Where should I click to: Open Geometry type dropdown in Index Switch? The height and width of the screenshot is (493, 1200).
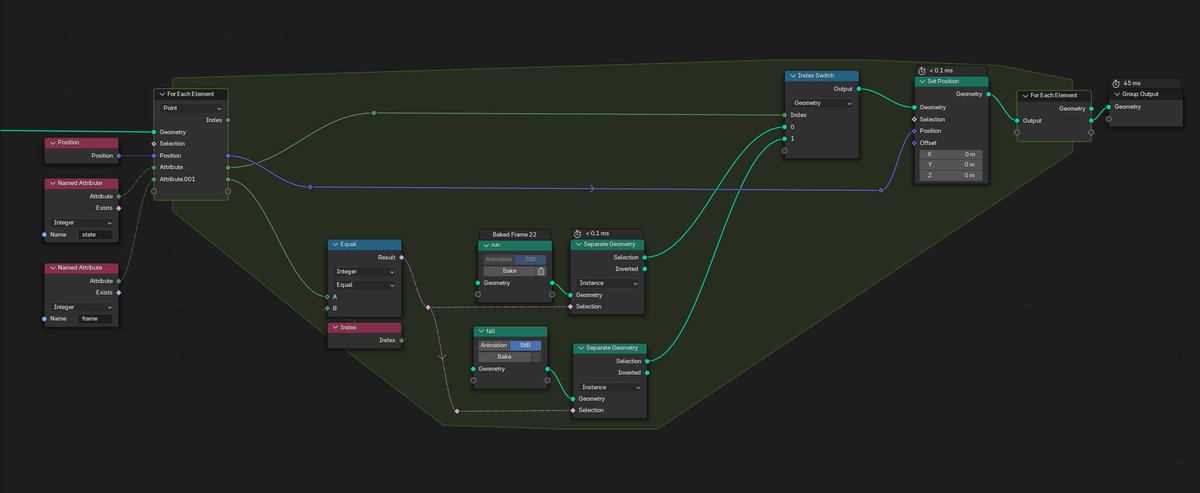(x=822, y=103)
